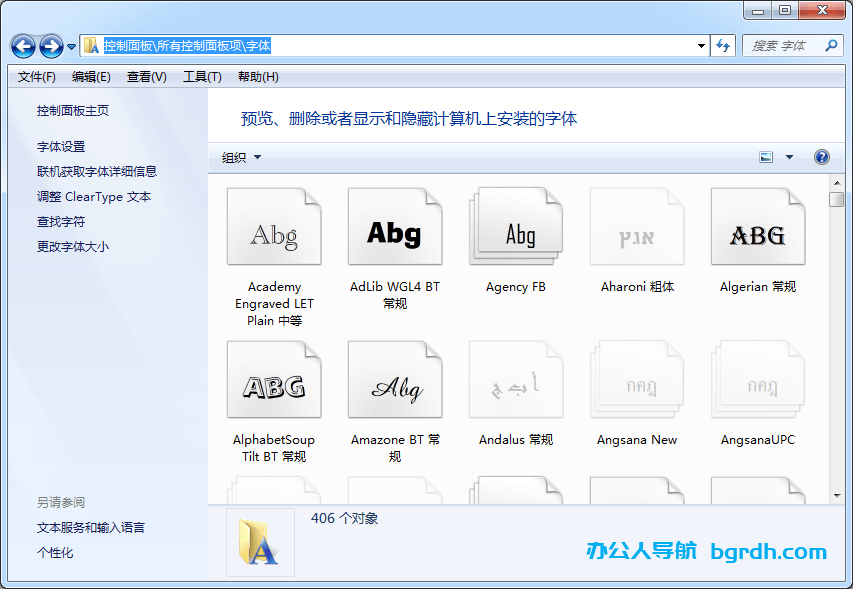853x589 pixels.
Task: Open the 查看 menu
Action: (x=146, y=76)
